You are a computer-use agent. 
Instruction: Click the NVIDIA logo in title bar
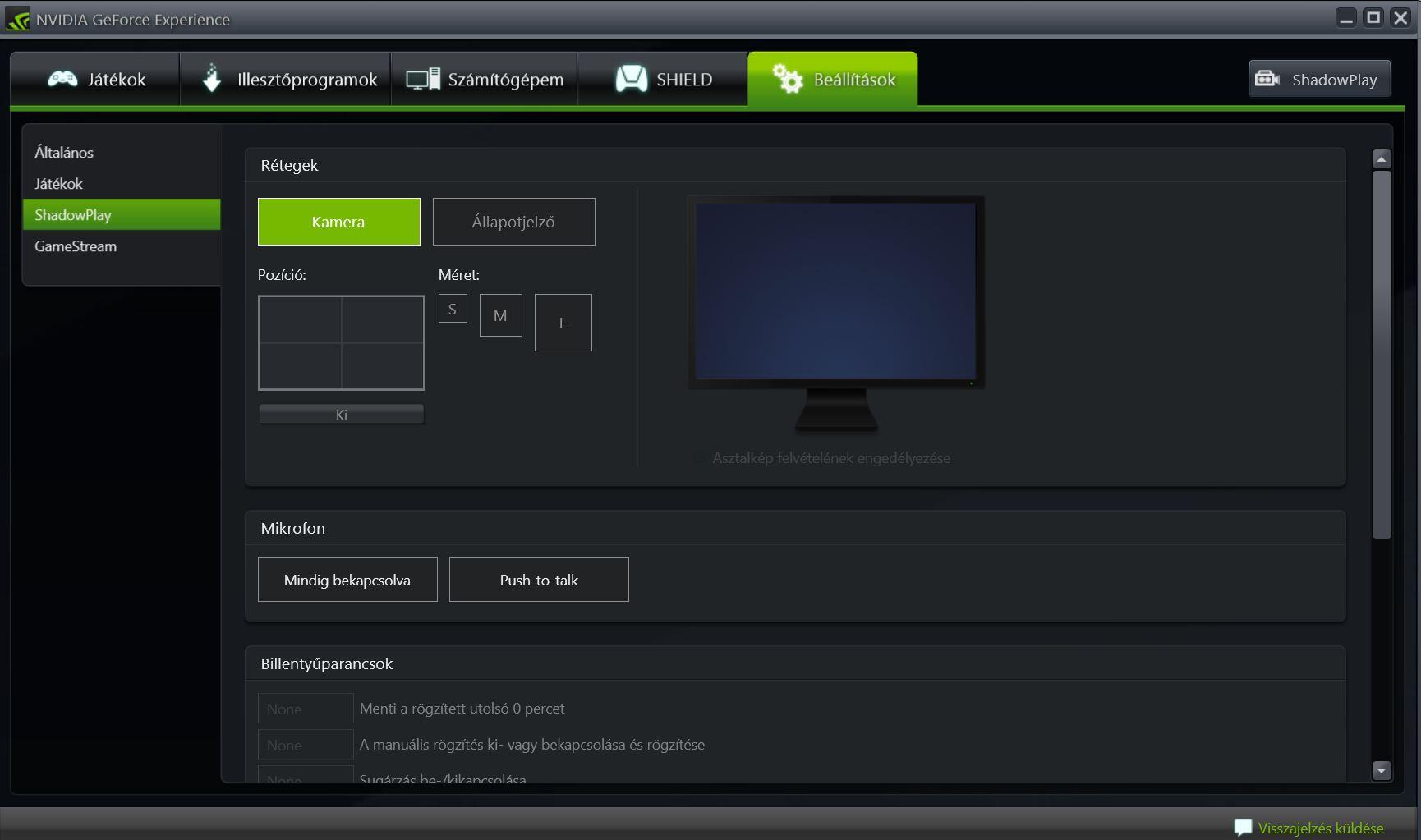tap(17, 19)
